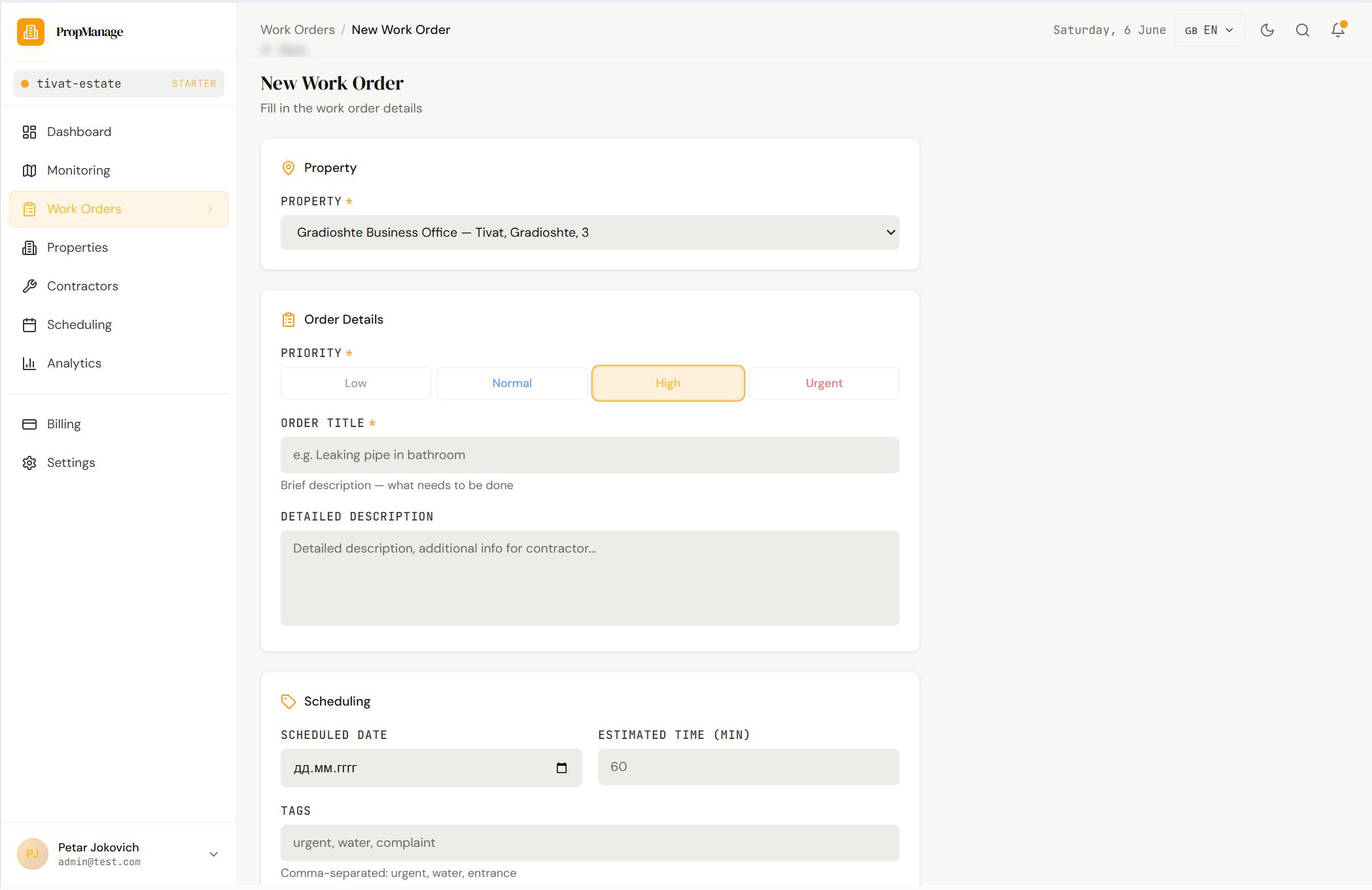
Task: Click the Settings gear icon
Action: click(x=29, y=463)
